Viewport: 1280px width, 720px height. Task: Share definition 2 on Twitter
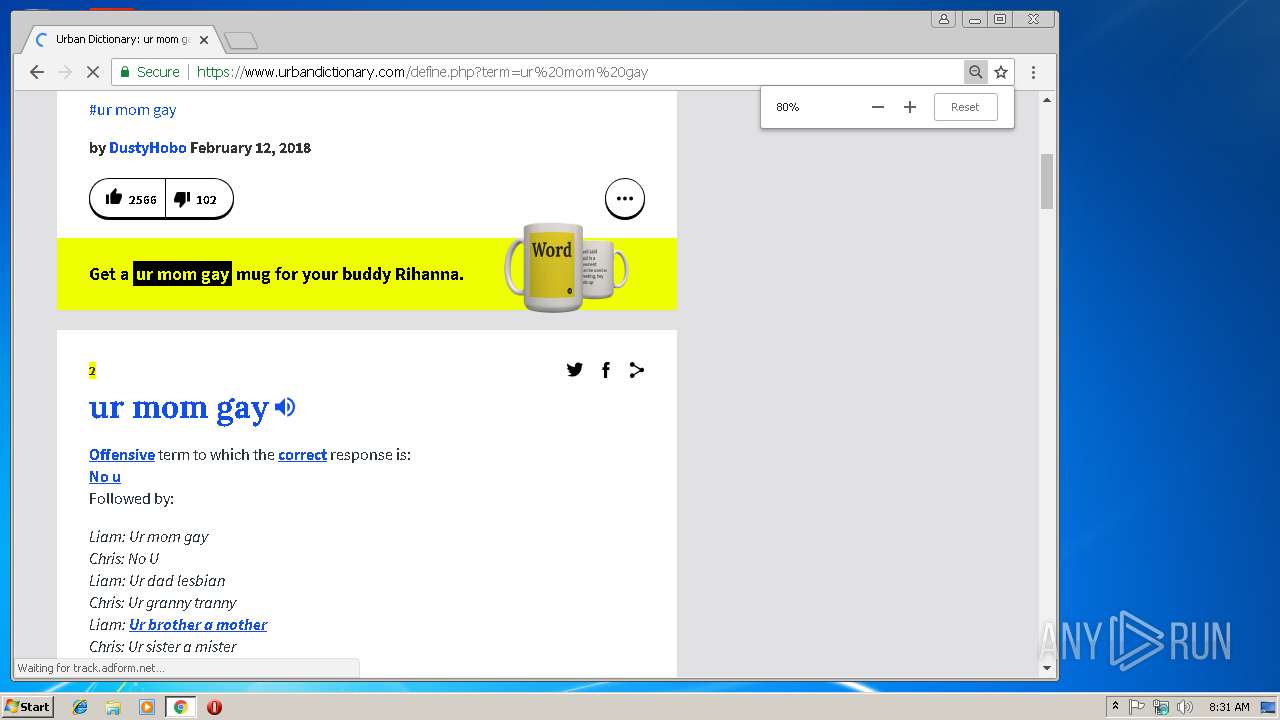click(575, 370)
